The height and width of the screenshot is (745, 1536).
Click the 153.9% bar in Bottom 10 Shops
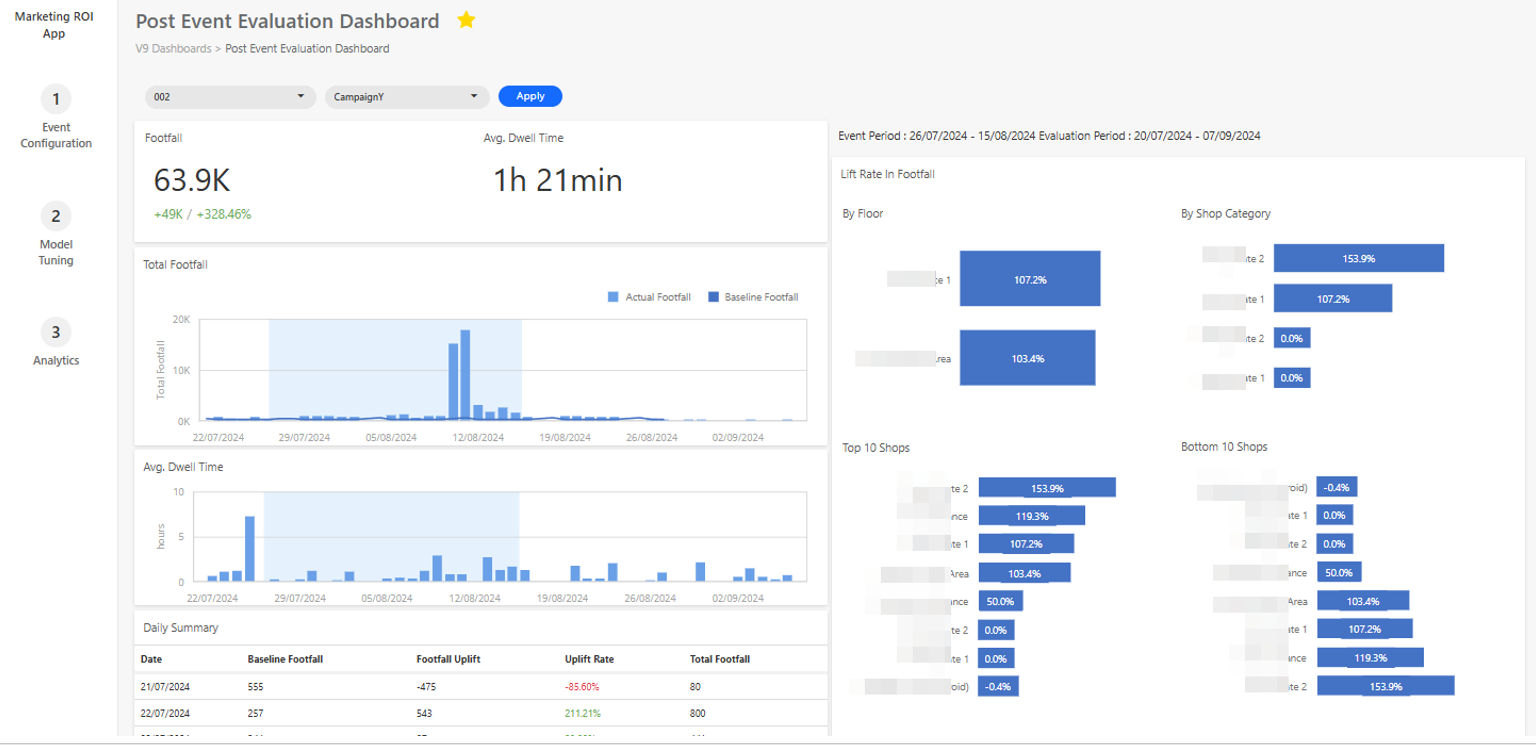(x=1386, y=686)
